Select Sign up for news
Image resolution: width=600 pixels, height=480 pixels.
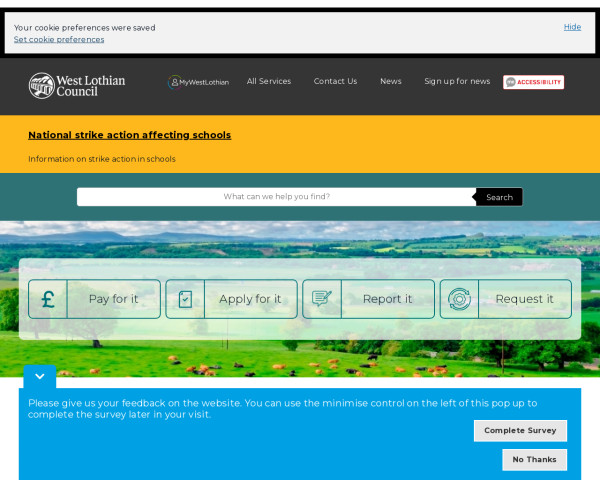coord(457,81)
